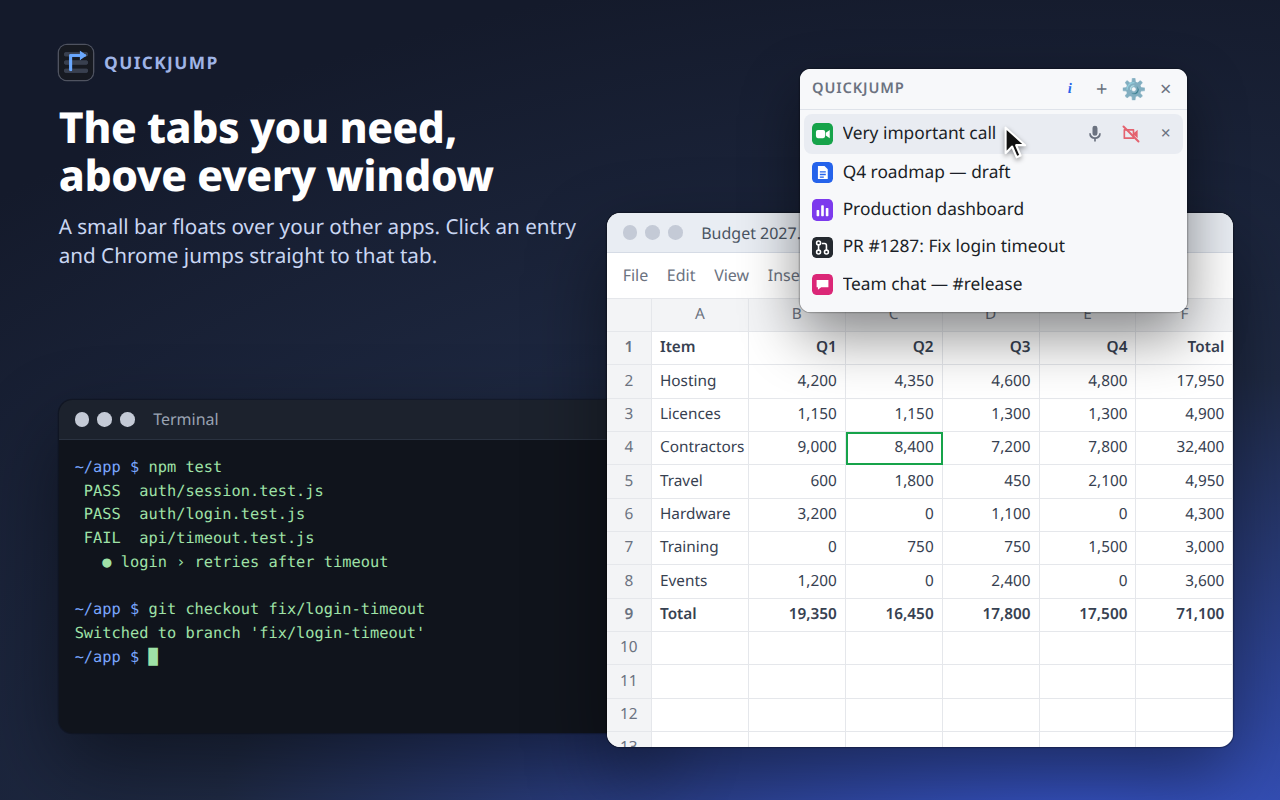Click the npm test command line
The height and width of the screenshot is (800, 1280).
coord(148,467)
